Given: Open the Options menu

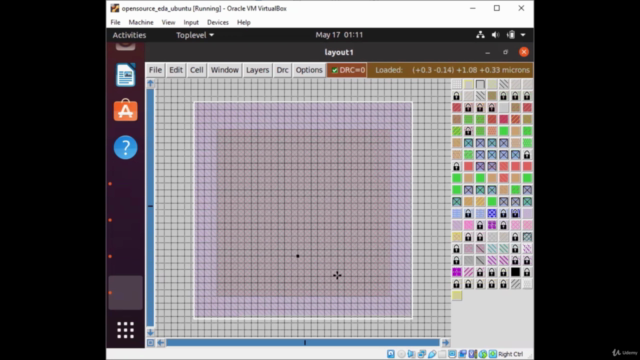Looking at the screenshot, I should click(x=309, y=70).
